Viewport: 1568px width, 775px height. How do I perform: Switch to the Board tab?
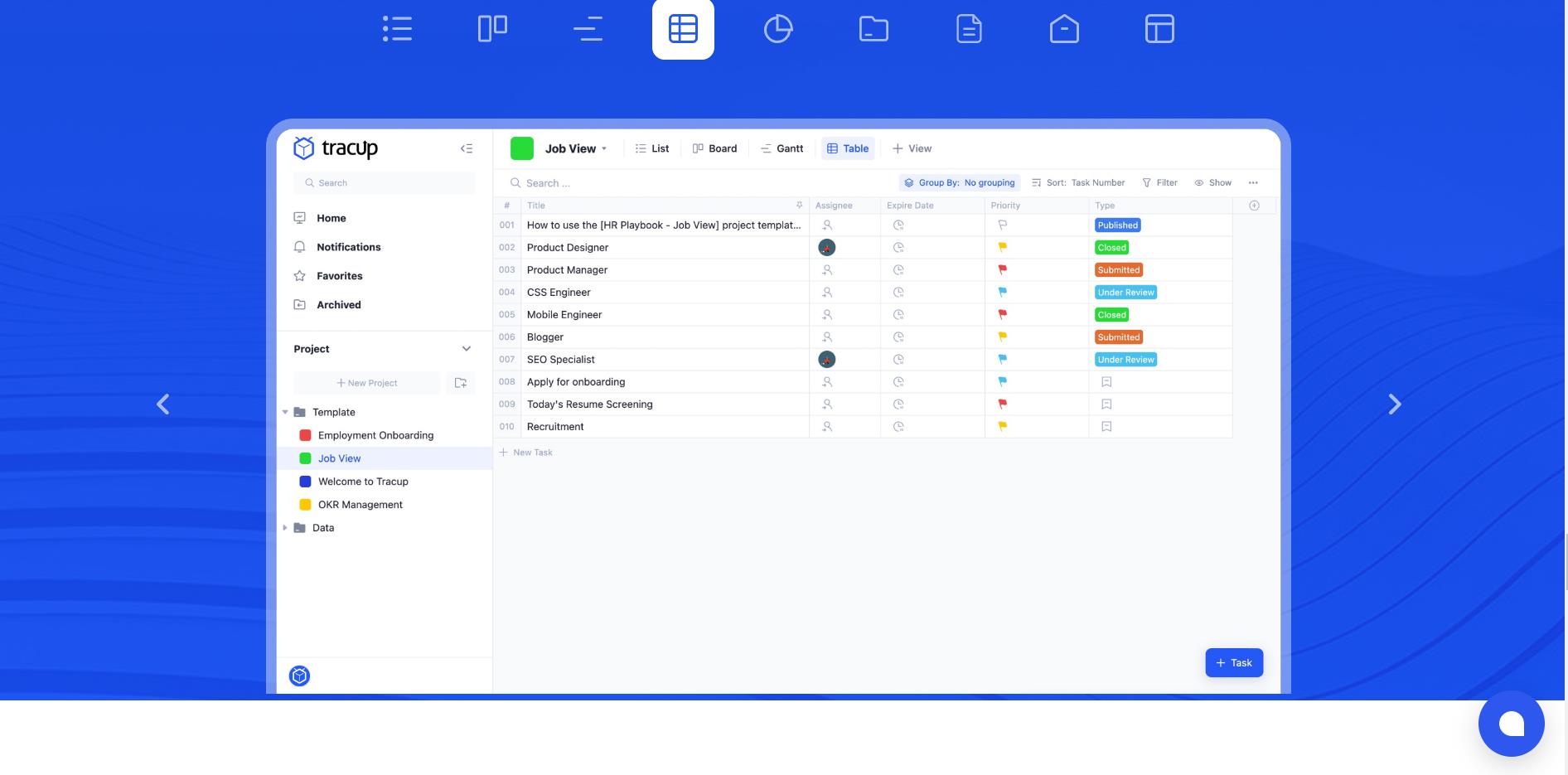click(x=714, y=148)
